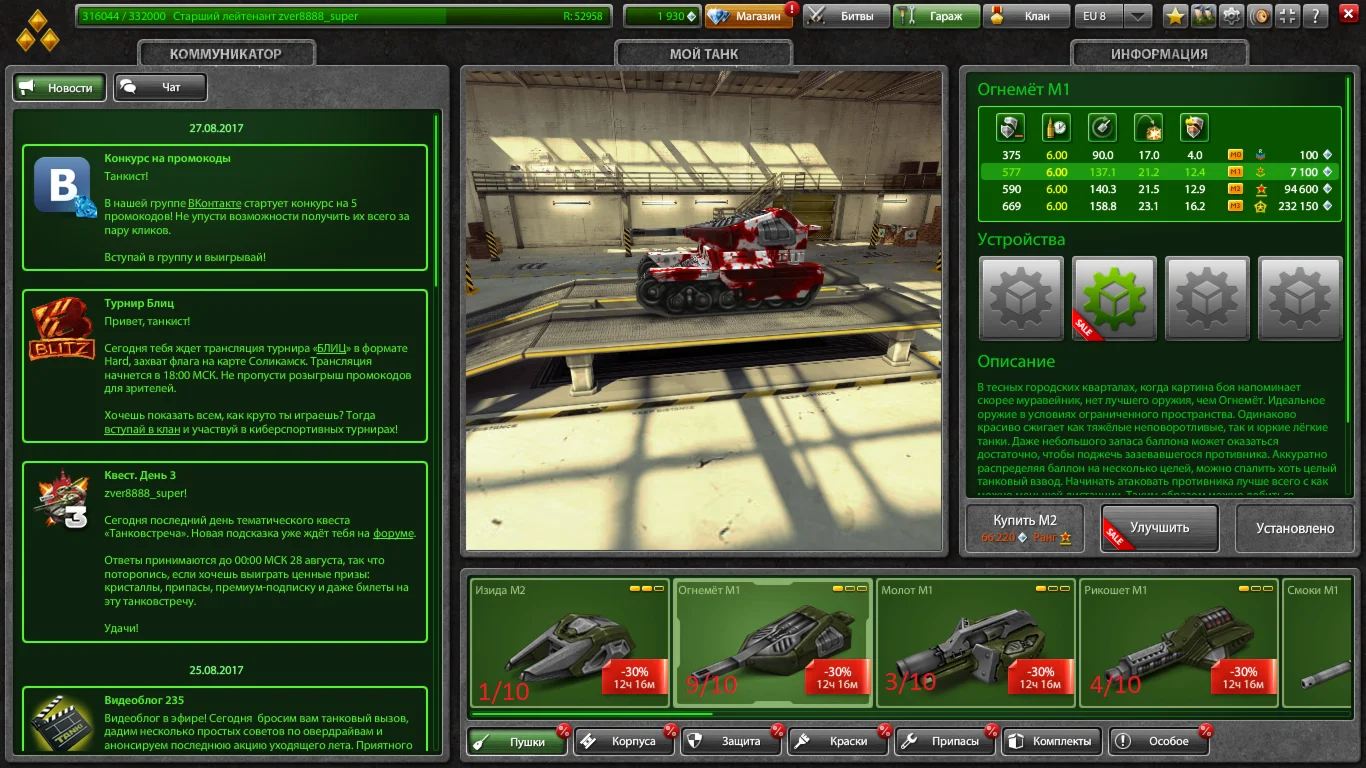Click the M2 modification badge
The image size is (1366, 768).
click(x=1235, y=189)
